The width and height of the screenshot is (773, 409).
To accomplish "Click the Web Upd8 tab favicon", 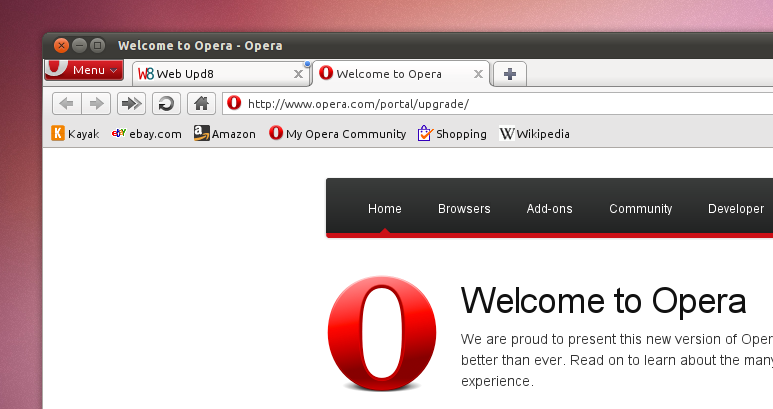I will (x=146, y=74).
